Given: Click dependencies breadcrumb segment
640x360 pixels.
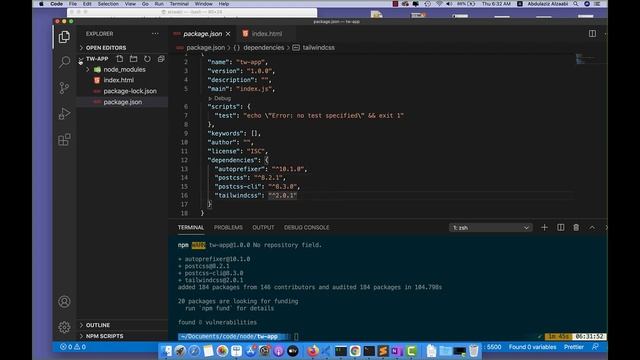Looking at the screenshot, I should point(264,48).
